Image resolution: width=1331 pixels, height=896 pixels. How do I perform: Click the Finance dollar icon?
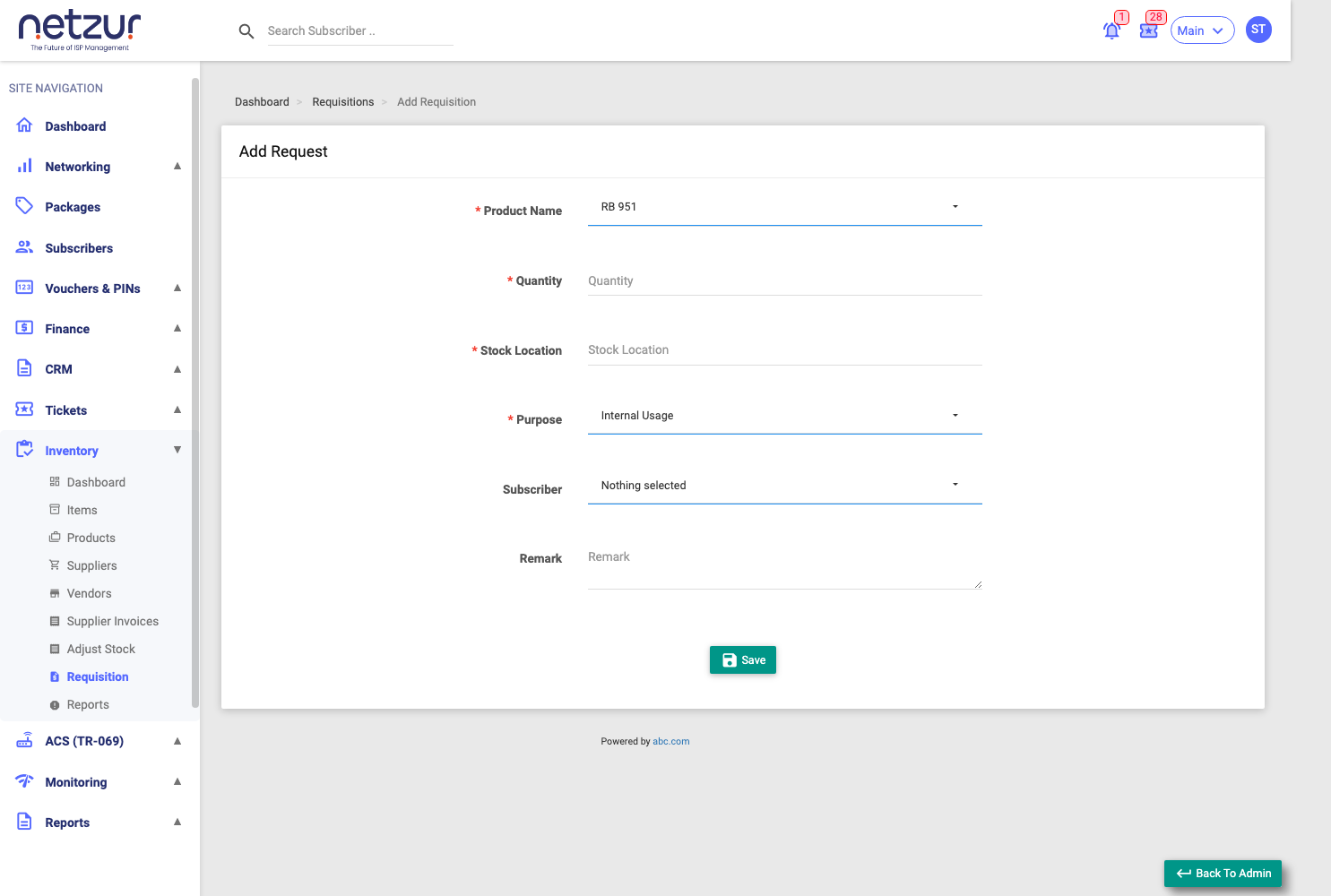tap(25, 328)
